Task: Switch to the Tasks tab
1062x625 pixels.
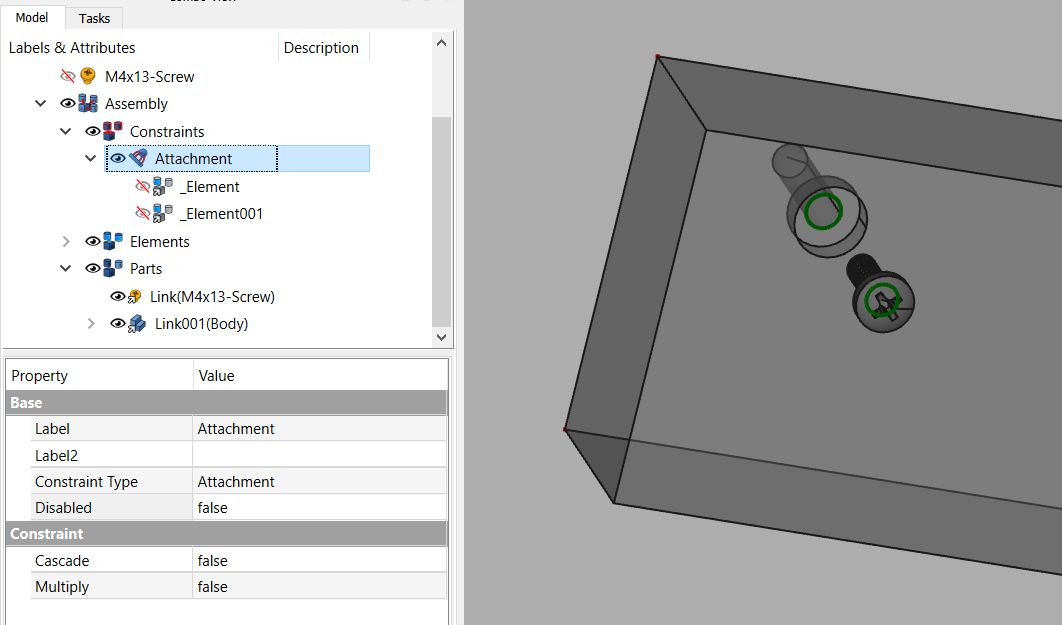Action: (94, 17)
